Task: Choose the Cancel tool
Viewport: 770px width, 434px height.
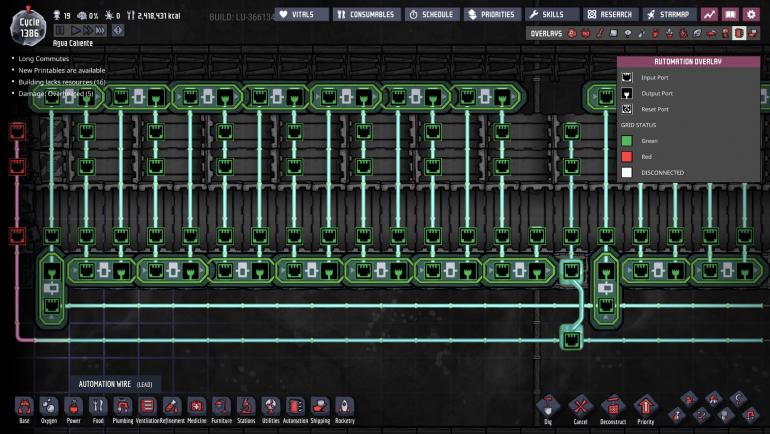Action: [x=579, y=406]
